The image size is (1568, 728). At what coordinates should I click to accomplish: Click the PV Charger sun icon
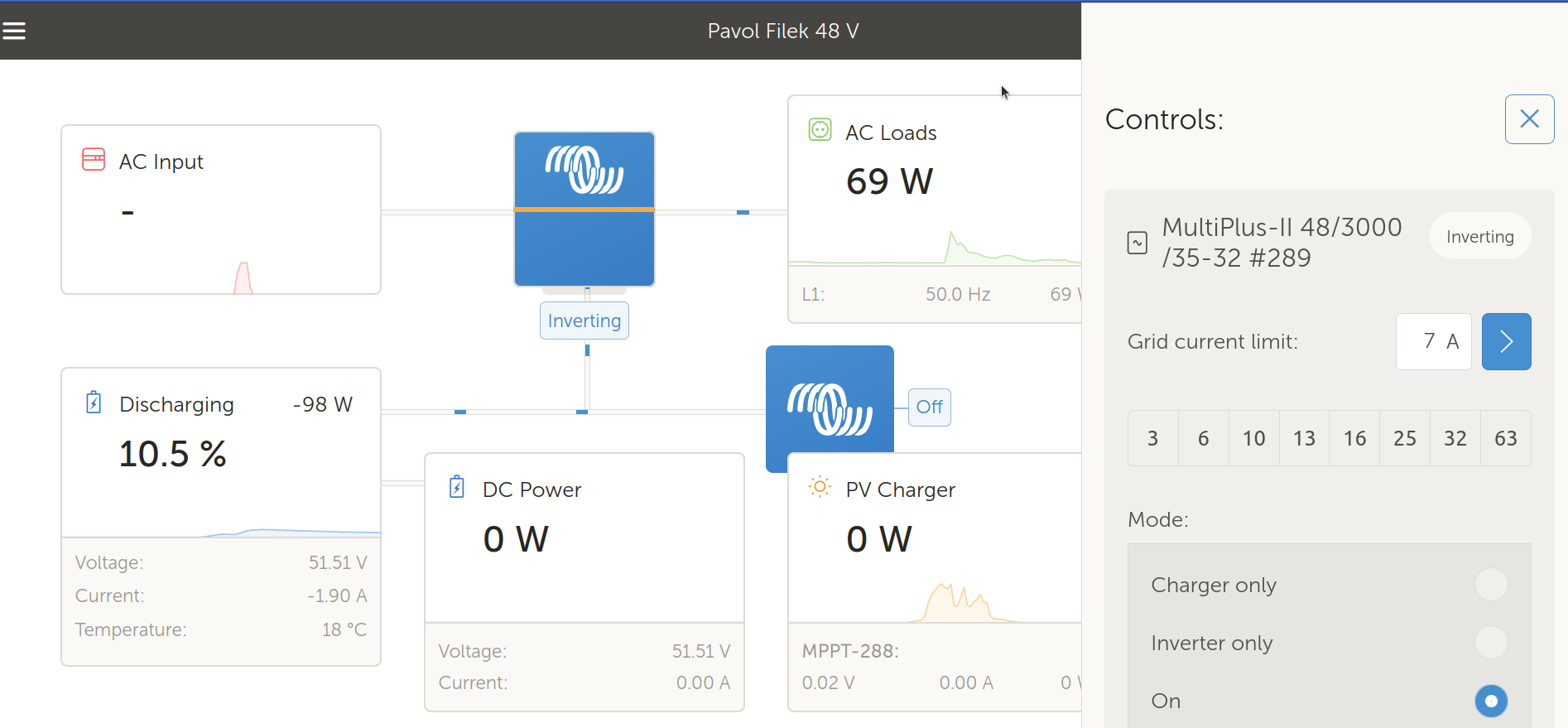click(x=820, y=487)
